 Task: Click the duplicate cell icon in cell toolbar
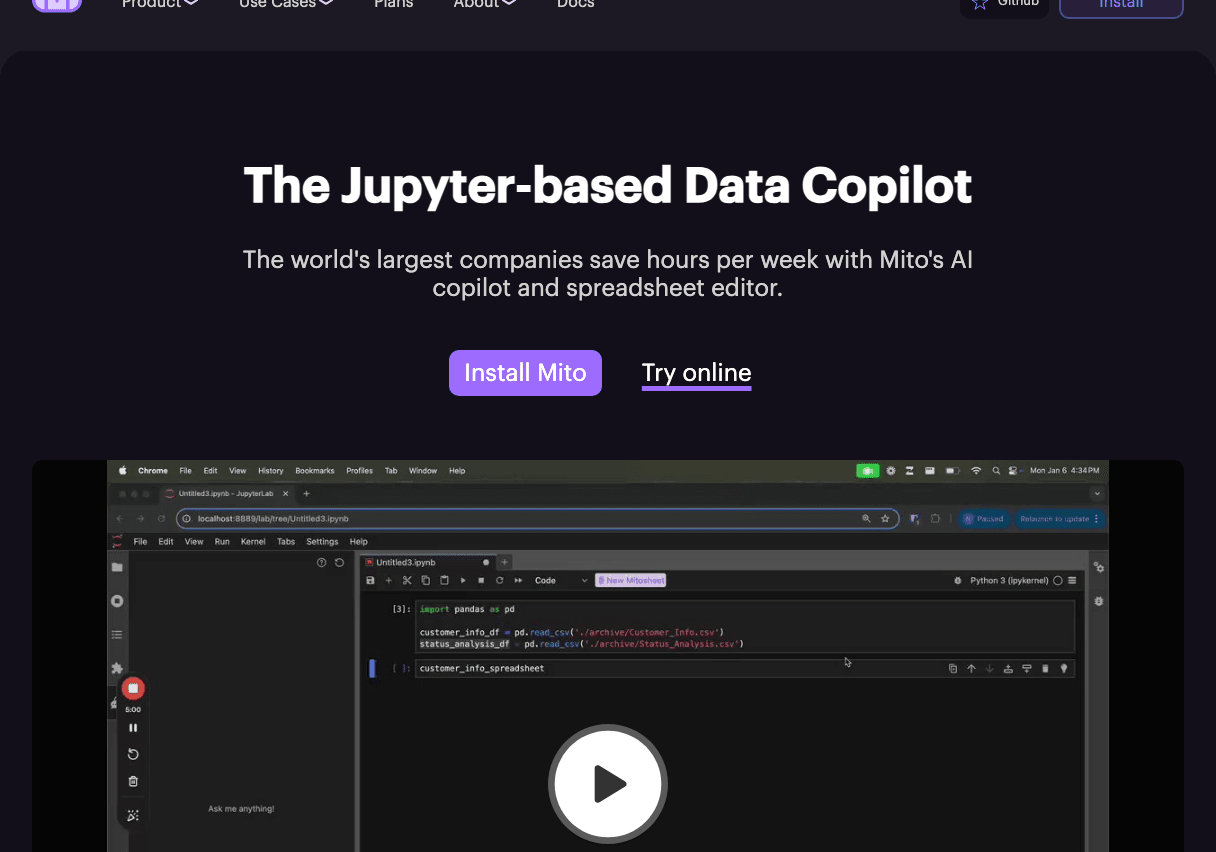(x=953, y=668)
